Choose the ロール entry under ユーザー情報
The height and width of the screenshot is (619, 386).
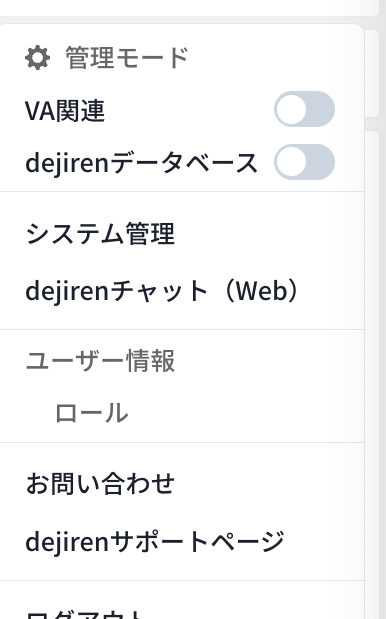[x=92, y=413]
